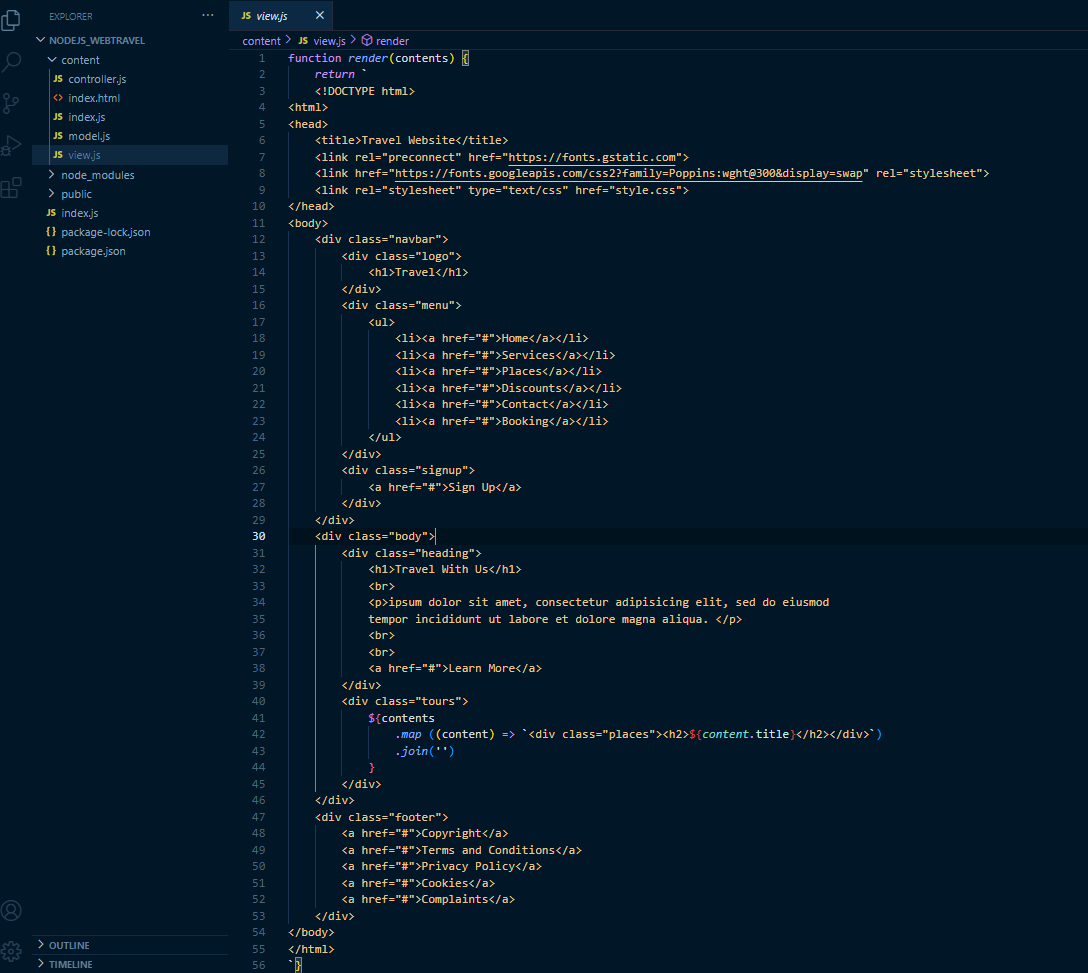Viewport: 1088px width, 973px height.
Task: Click the More Actions ellipsis in Explorer
Action: click(206, 15)
